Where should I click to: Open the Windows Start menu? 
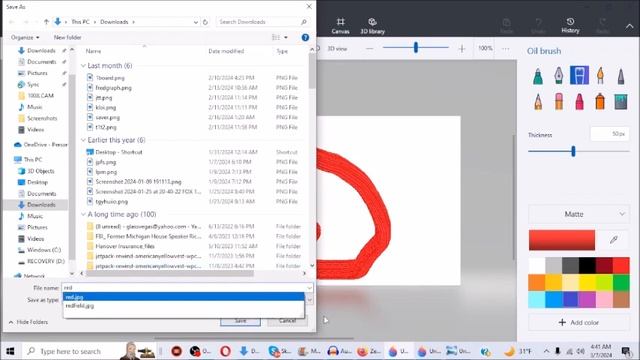coord(10,351)
